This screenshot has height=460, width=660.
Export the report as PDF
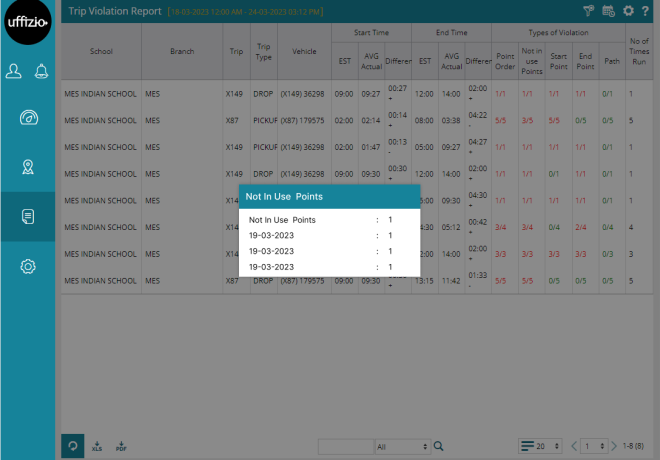click(121, 446)
